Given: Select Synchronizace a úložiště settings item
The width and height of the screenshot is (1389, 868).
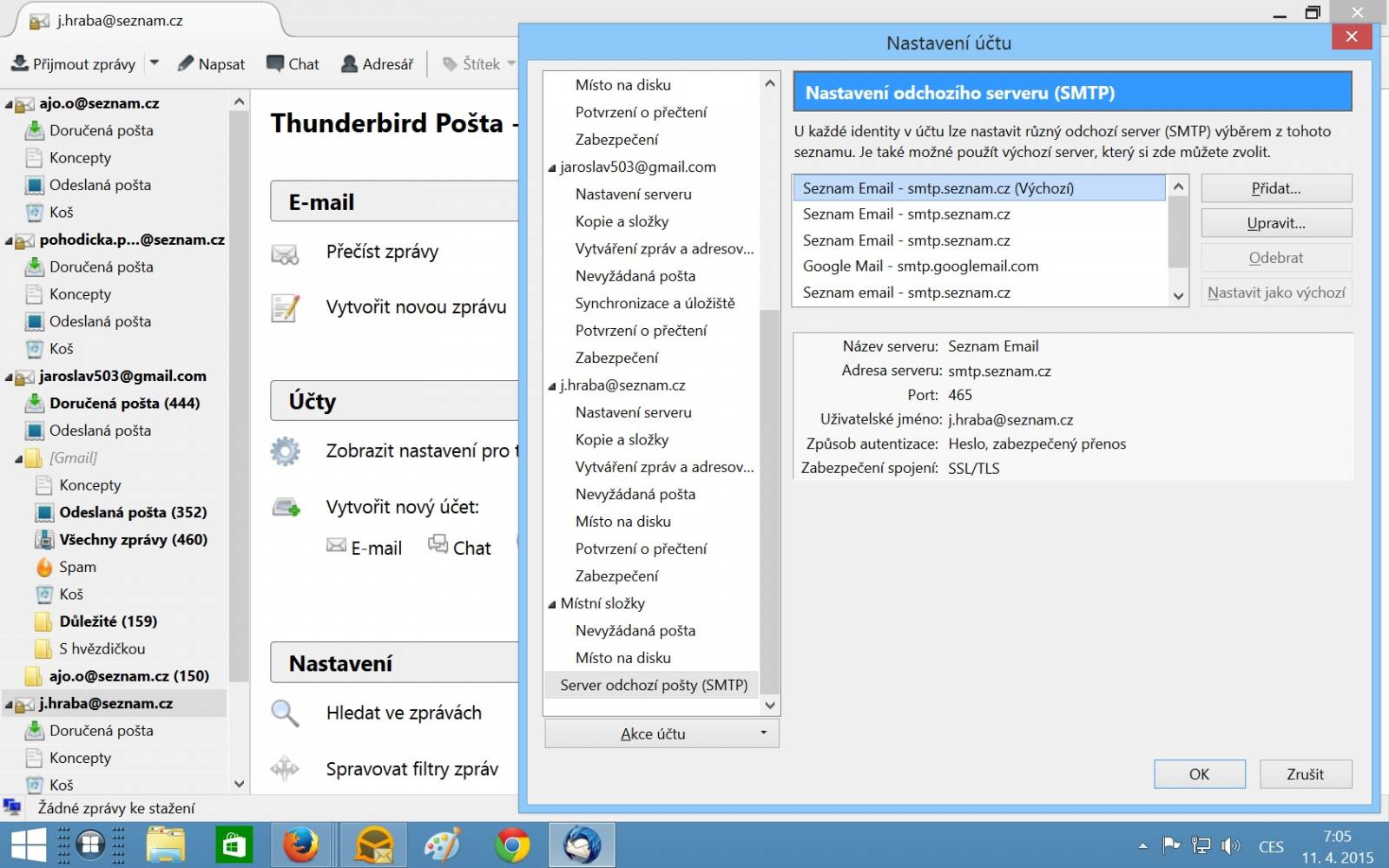Looking at the screenshot, I should (x=655, y=303).
